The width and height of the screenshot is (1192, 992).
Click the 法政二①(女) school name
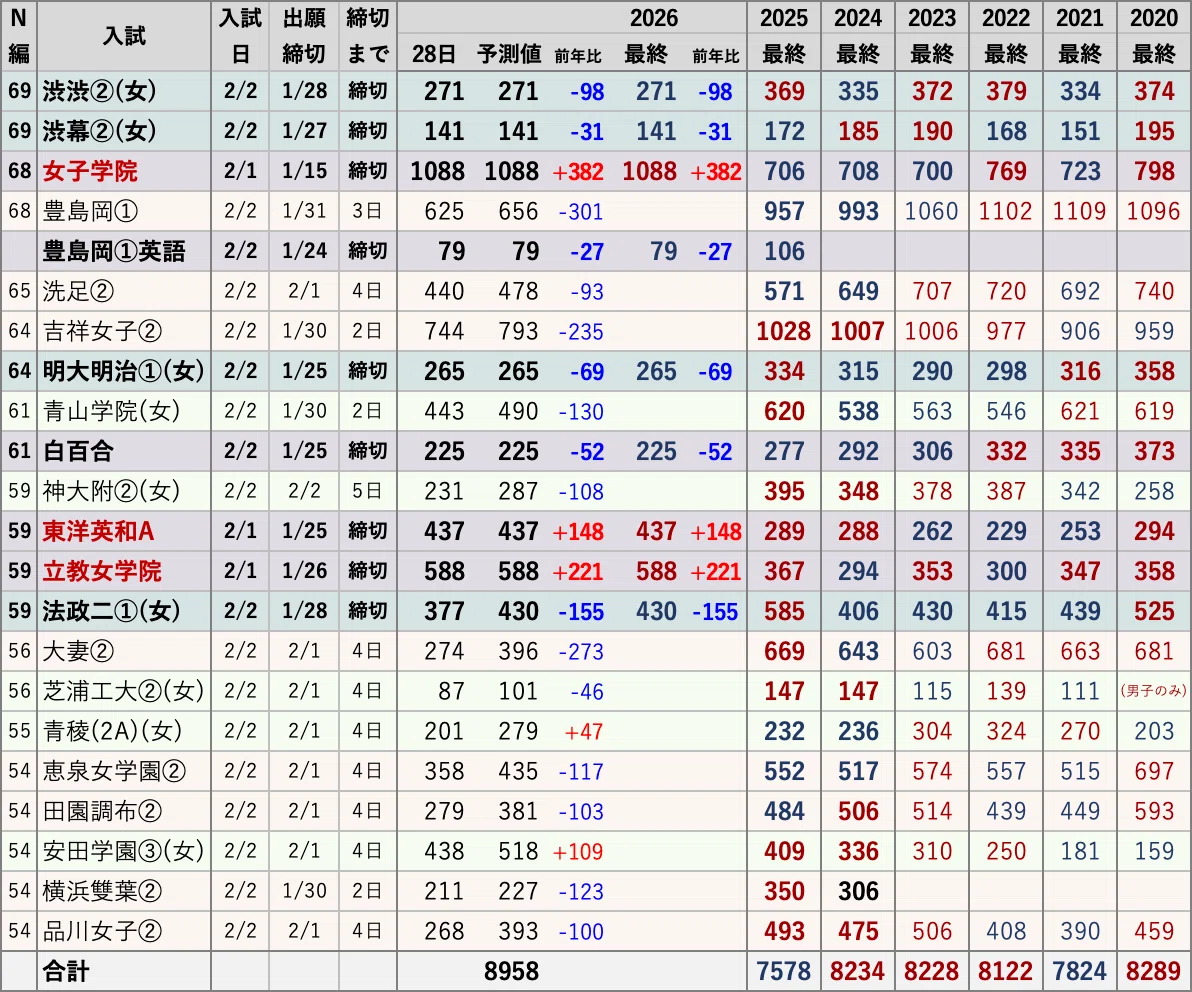coord(112,611)
